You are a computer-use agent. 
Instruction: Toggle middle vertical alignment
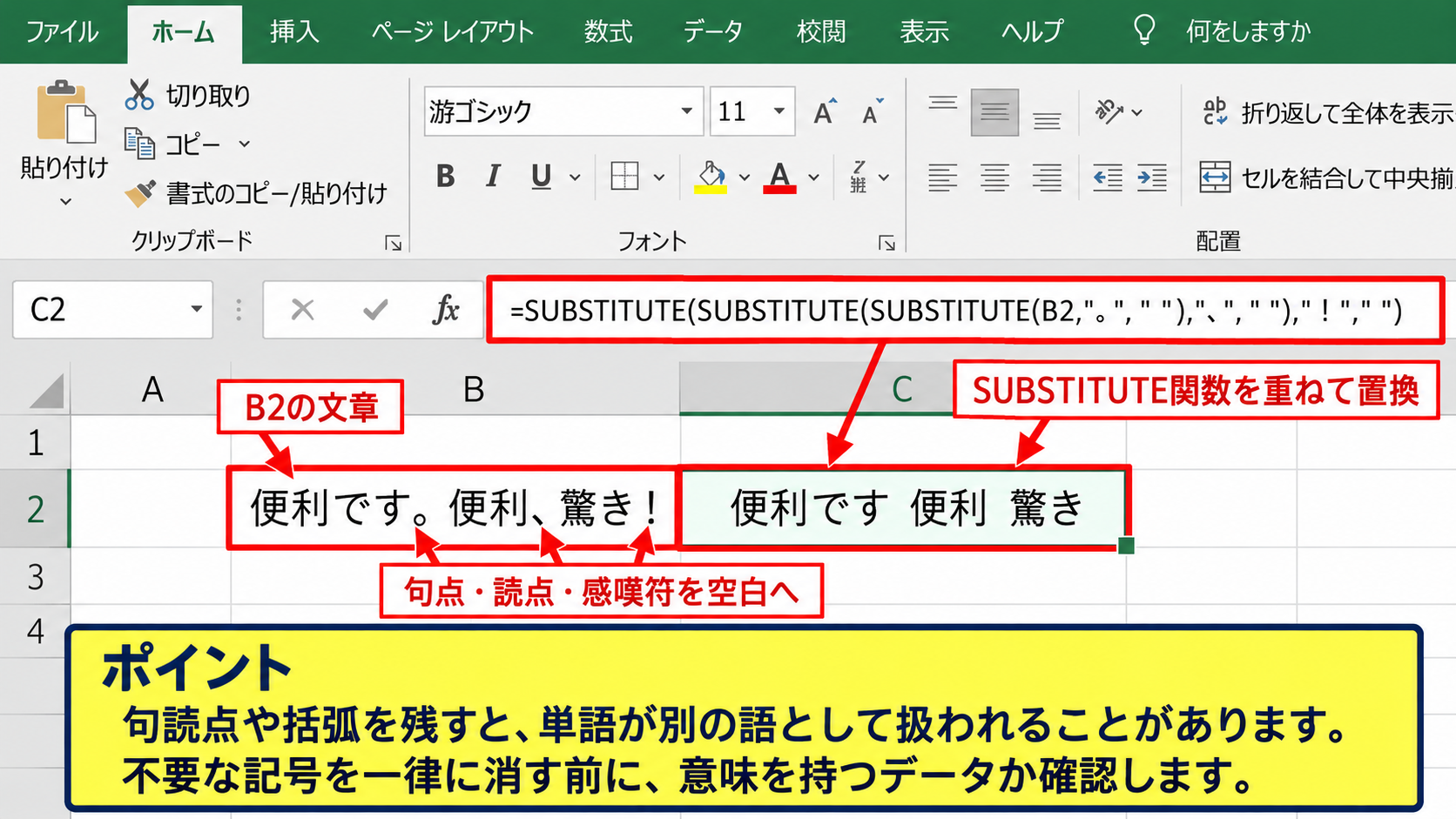click(994, 111)
